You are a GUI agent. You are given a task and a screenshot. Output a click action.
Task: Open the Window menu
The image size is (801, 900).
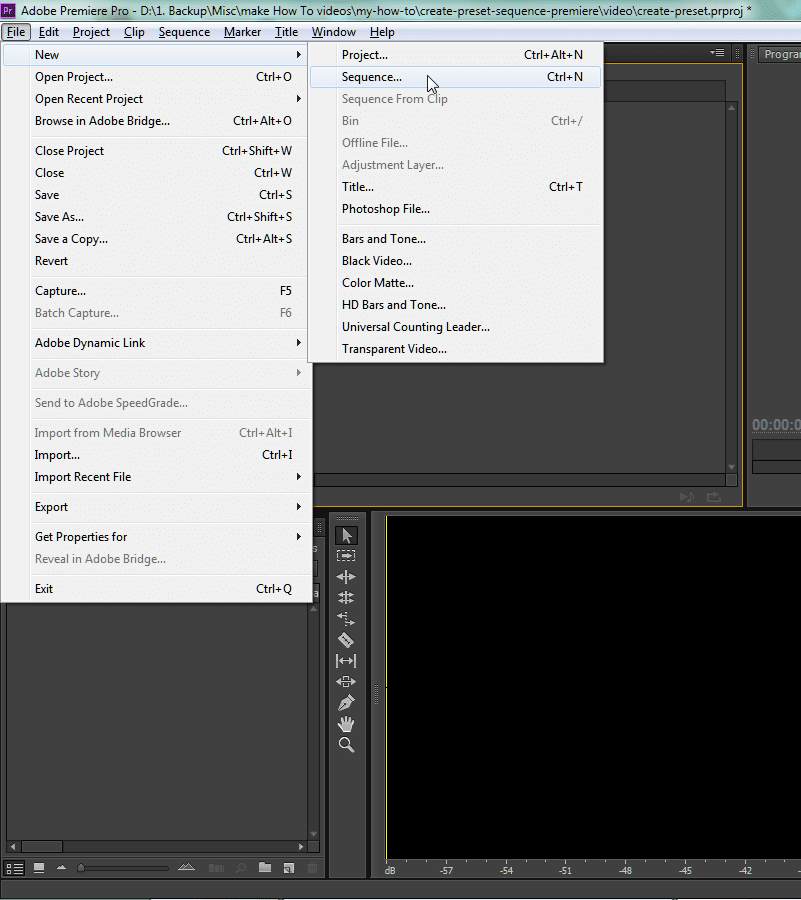(x=334, y=32)
